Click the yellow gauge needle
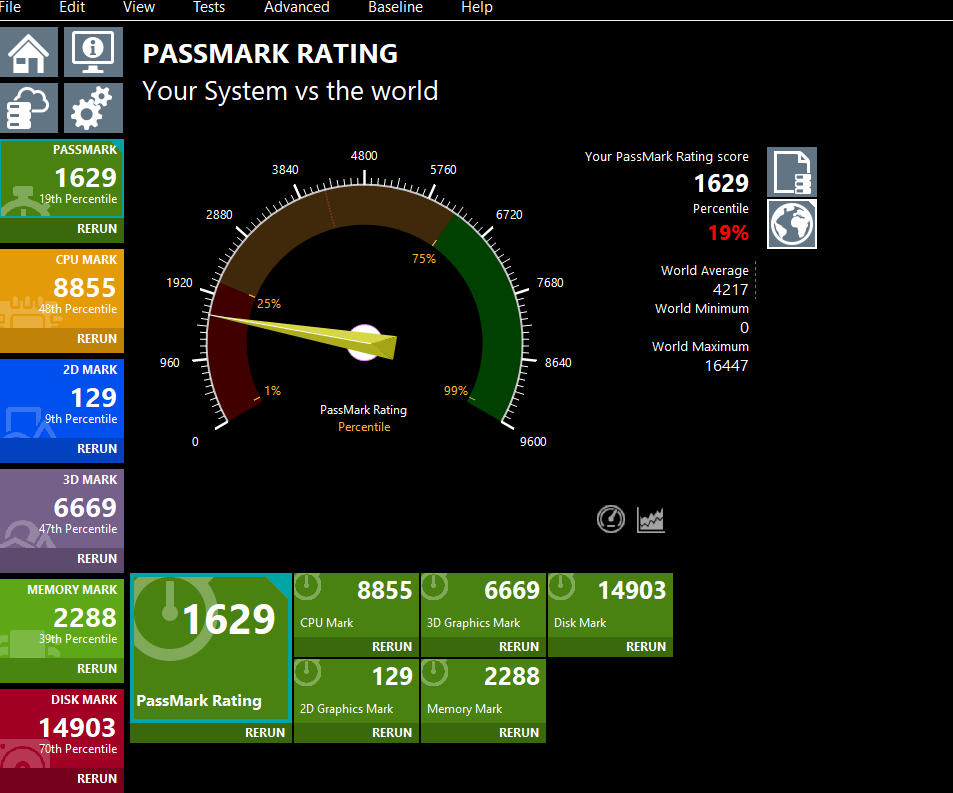Viewport: 953px width, 793px height. tap(304, 333)
